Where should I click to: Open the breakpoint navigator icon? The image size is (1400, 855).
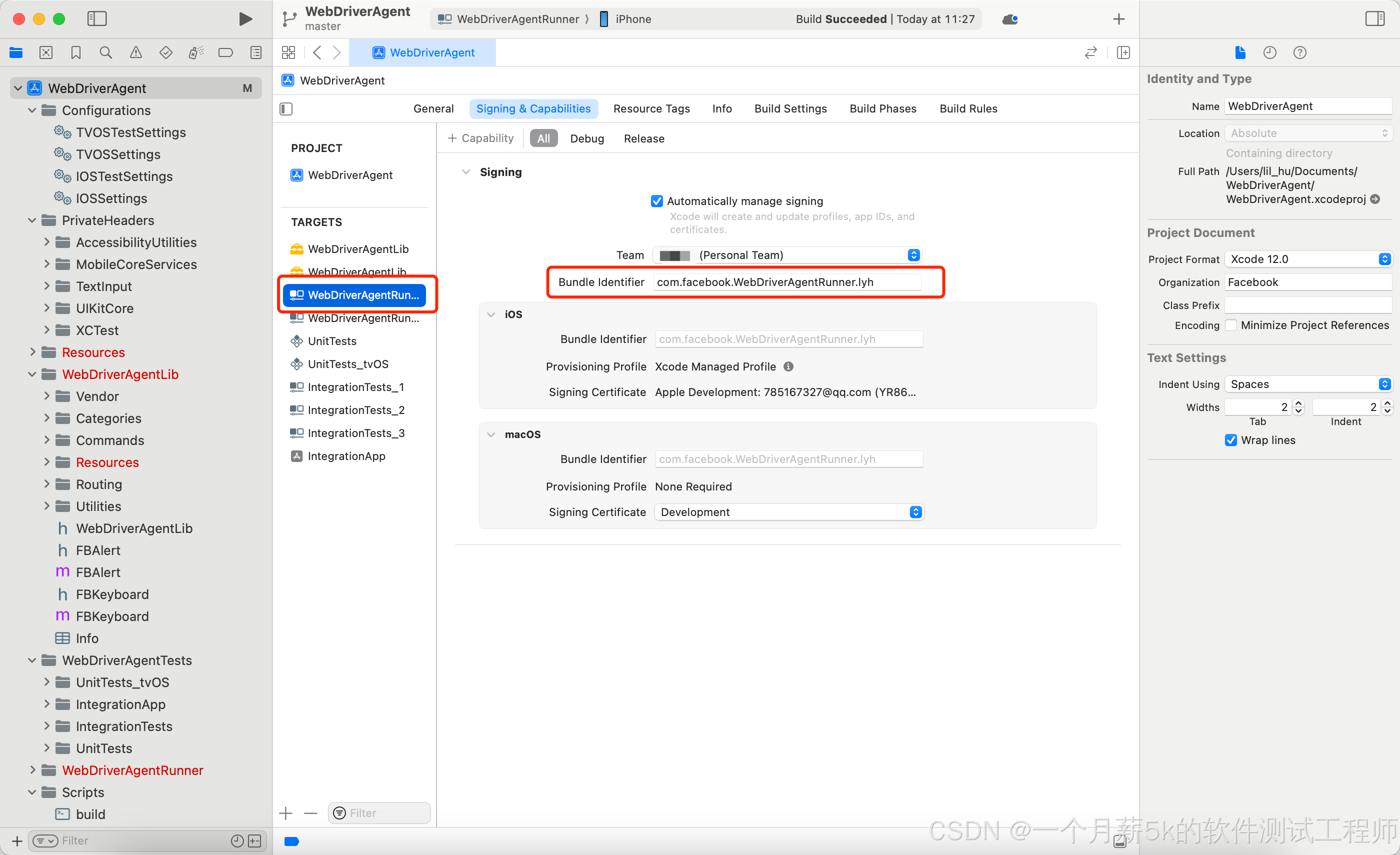[x=225, y=53]
